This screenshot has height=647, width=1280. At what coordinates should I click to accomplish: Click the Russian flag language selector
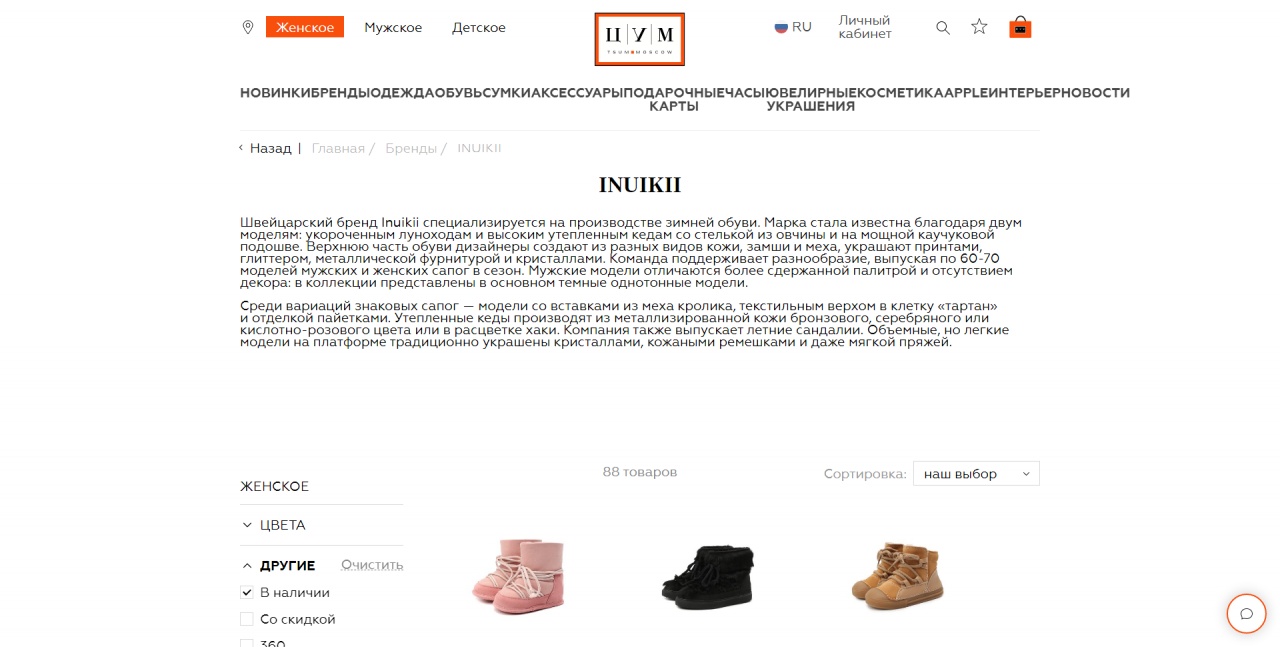pyautogui.click(x=793, y=27)
